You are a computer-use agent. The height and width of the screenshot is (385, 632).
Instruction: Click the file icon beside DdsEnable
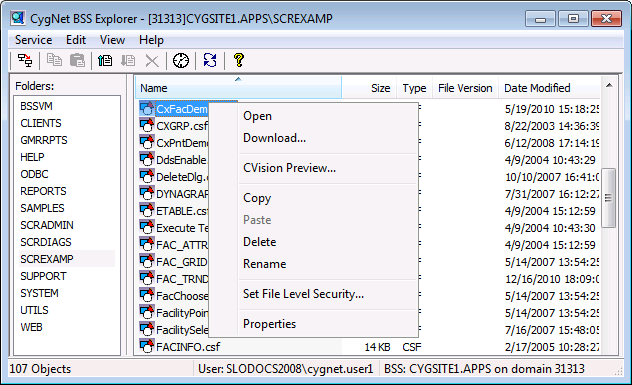147,159
